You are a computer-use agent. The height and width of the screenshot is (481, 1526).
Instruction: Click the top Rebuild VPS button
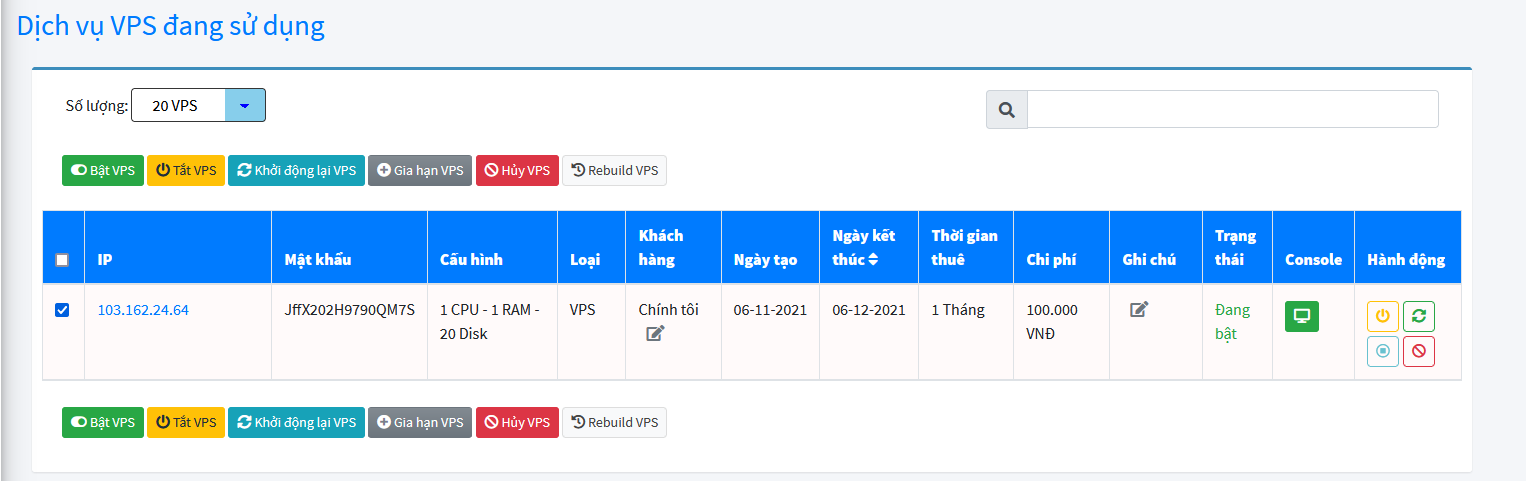(614, 171)
